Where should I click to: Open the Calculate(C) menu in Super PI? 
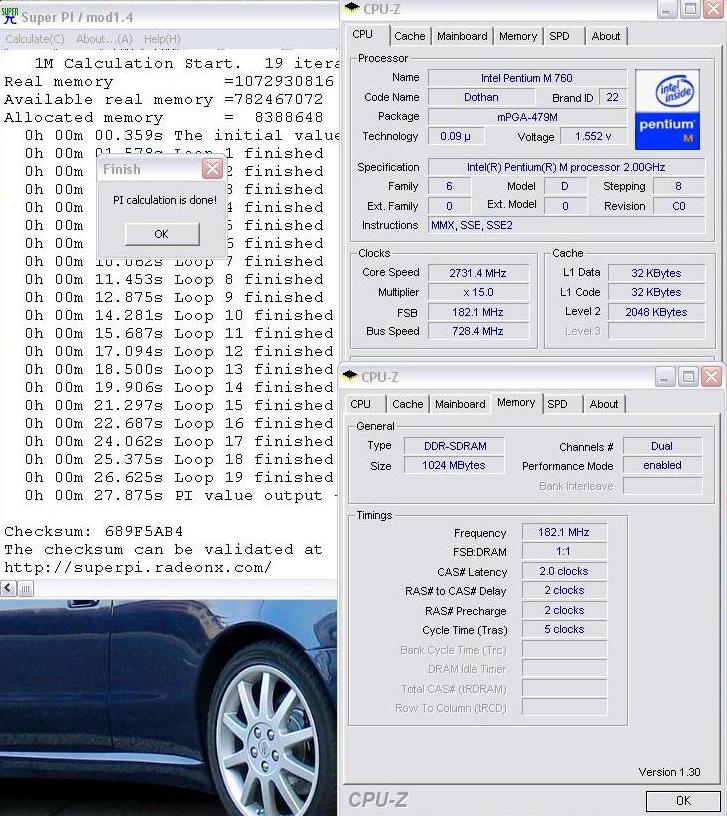(35, 39)
